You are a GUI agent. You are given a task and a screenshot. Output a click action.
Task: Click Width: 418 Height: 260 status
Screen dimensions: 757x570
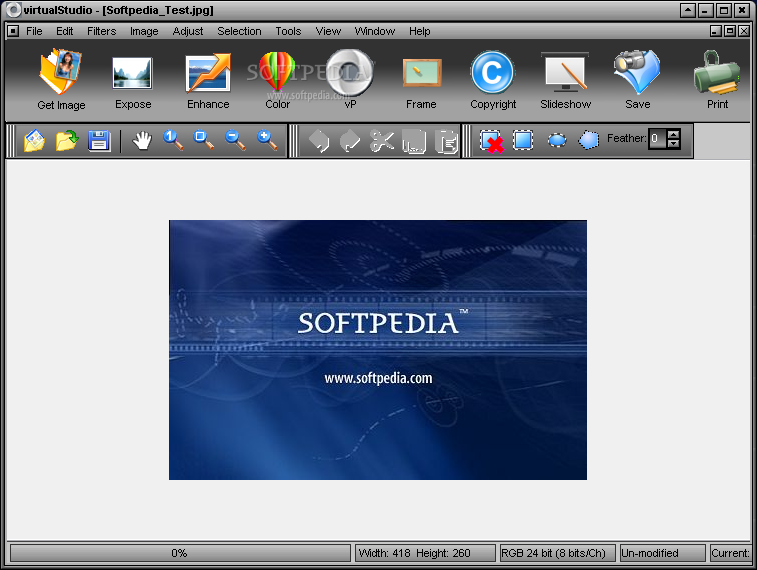425,553
